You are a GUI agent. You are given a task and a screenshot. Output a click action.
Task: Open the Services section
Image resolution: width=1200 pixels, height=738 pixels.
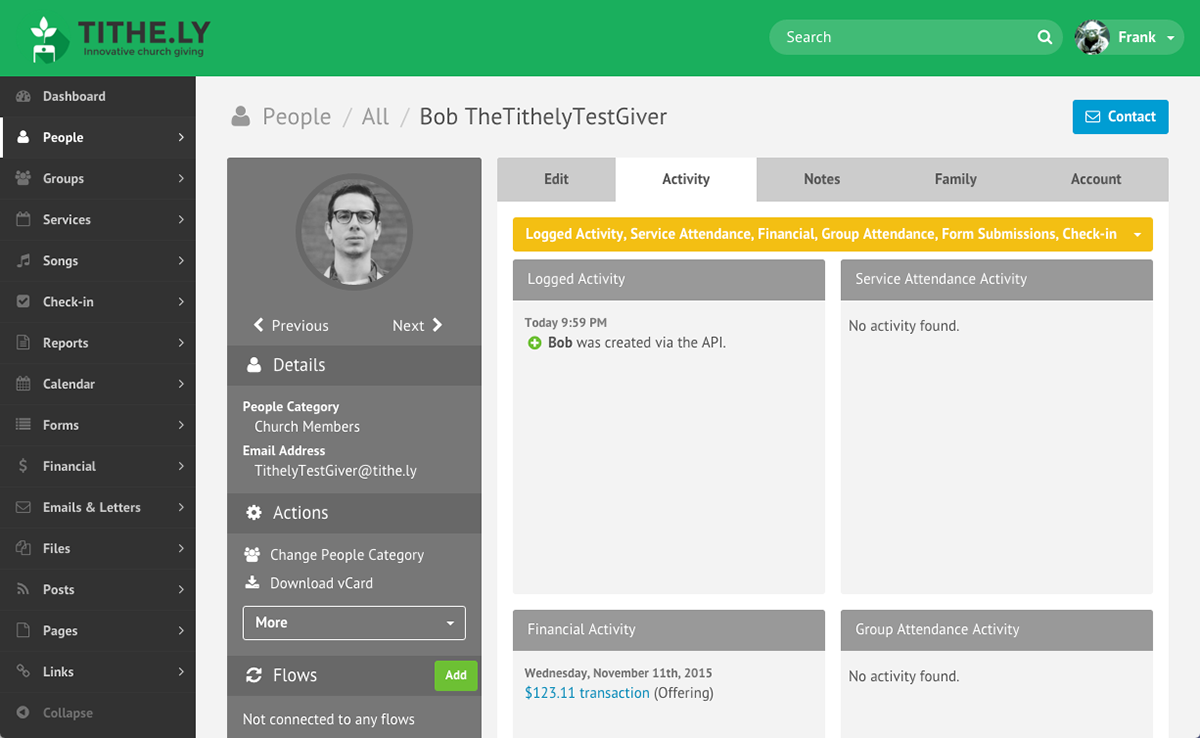21,219
